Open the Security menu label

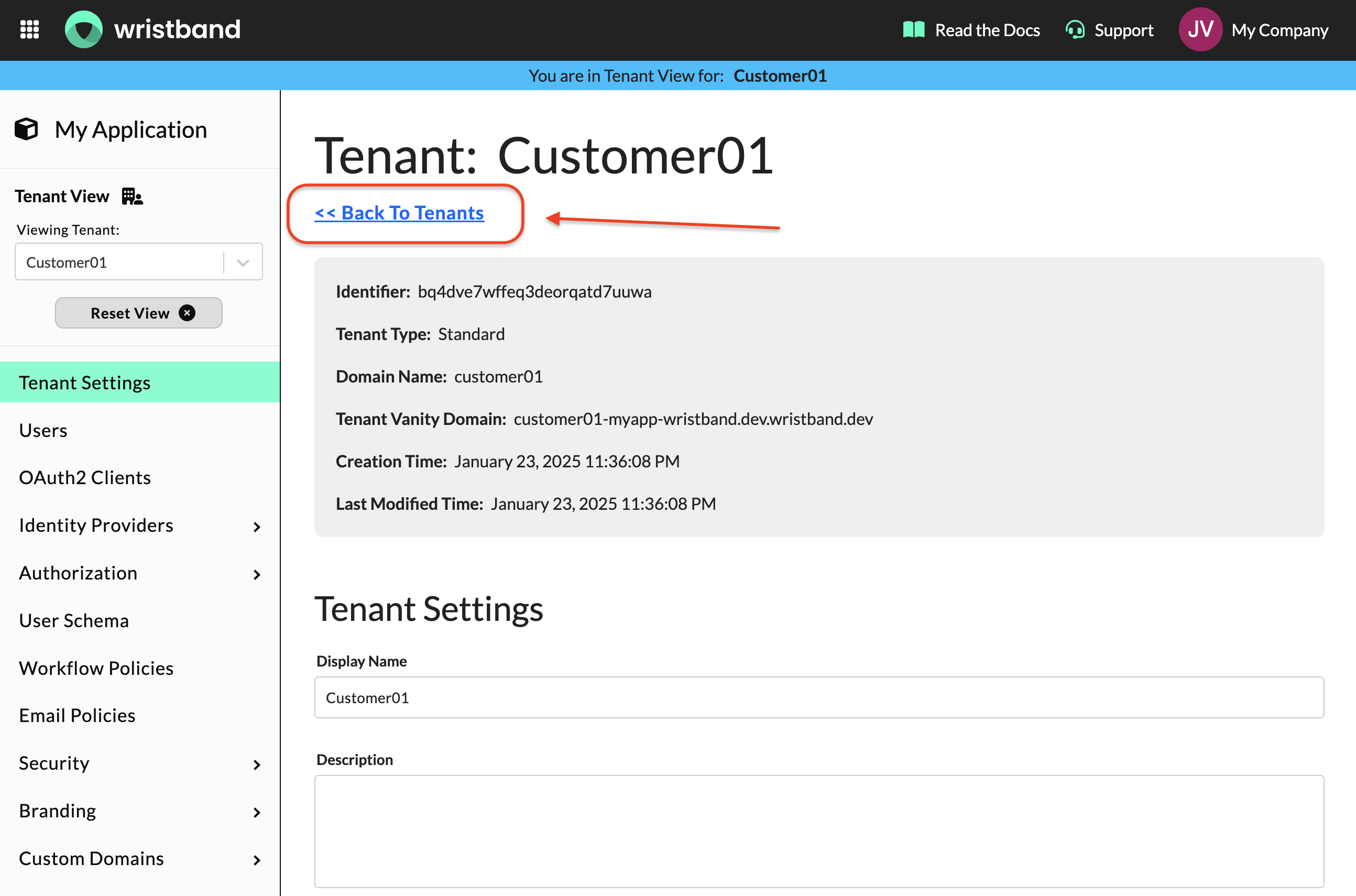(x=54, y=763)
